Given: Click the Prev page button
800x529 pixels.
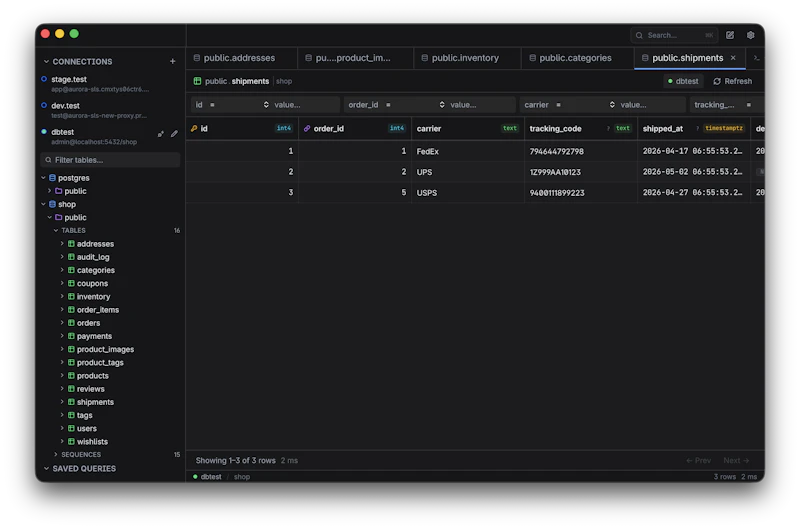Looking at the screenshot, I should point(698,461).
